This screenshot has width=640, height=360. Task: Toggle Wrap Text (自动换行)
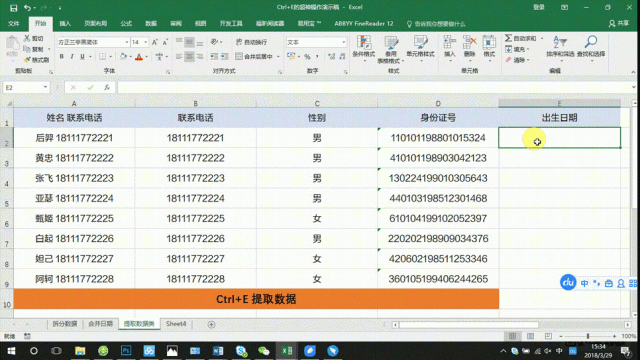[x=252, y=42]
